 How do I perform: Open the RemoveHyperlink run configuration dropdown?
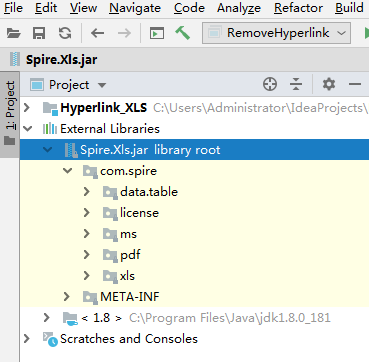276,33
